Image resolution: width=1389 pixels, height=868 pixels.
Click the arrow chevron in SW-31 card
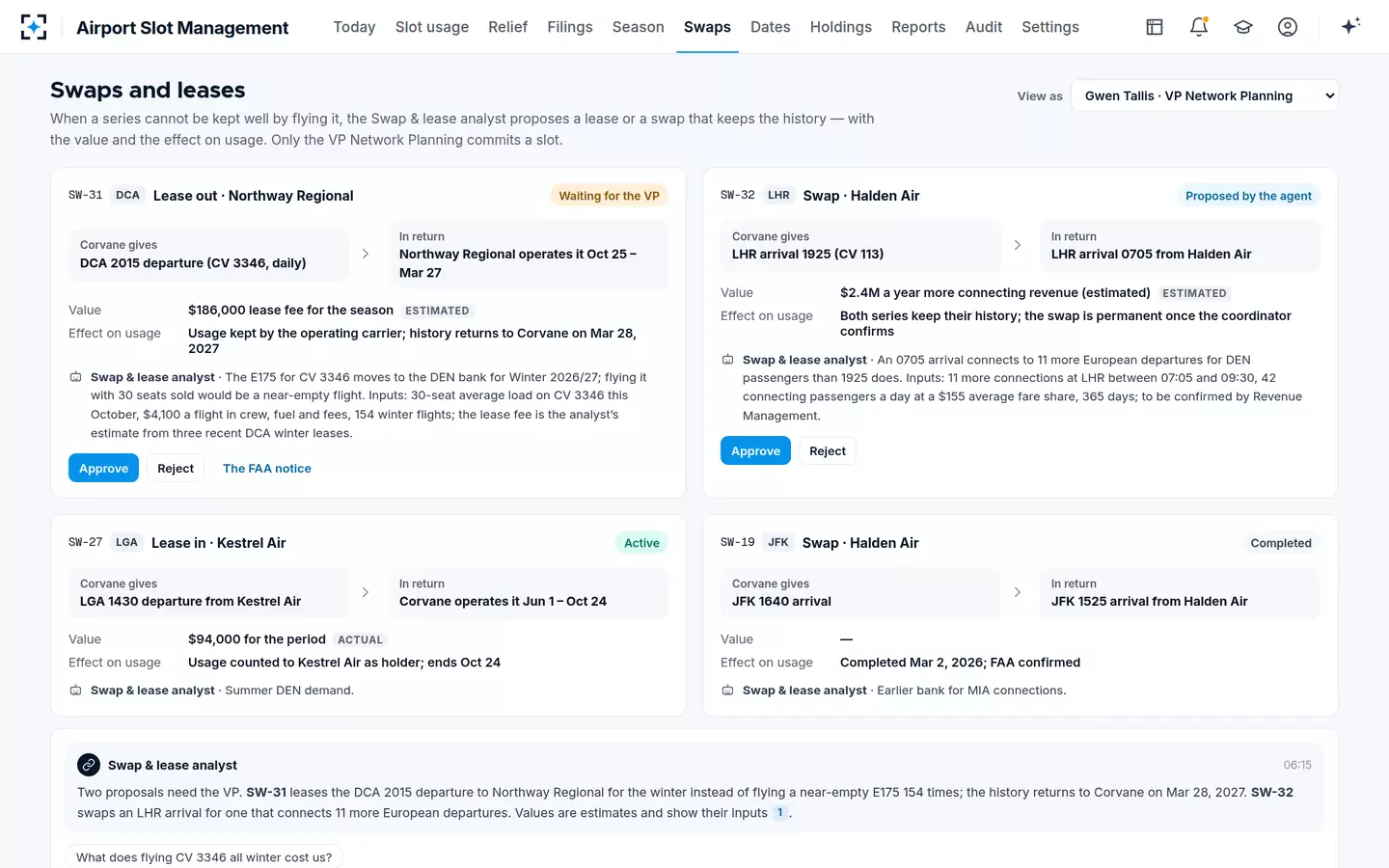click(366, 254)
